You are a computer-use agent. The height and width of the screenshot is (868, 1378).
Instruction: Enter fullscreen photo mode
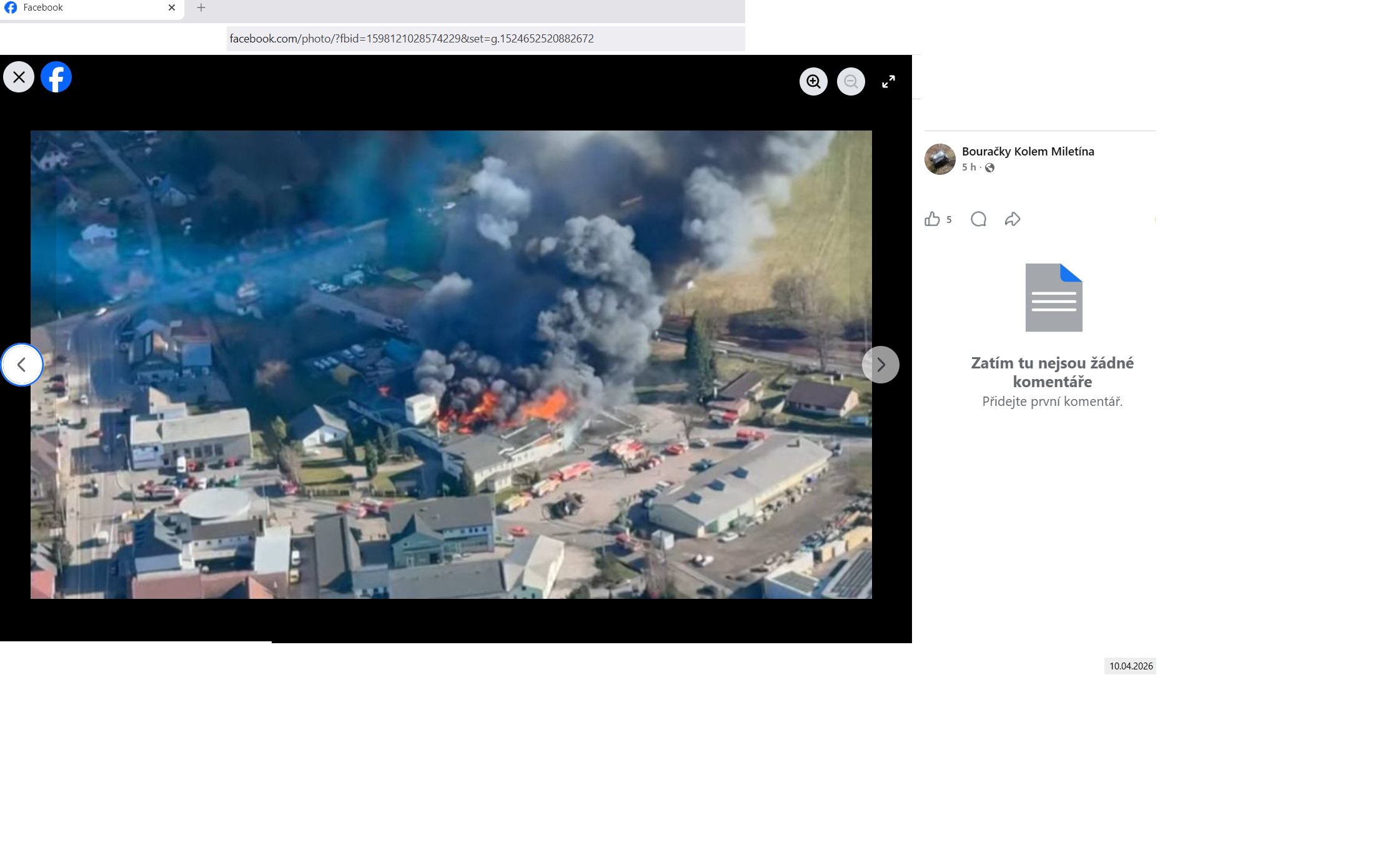point(888,82)
